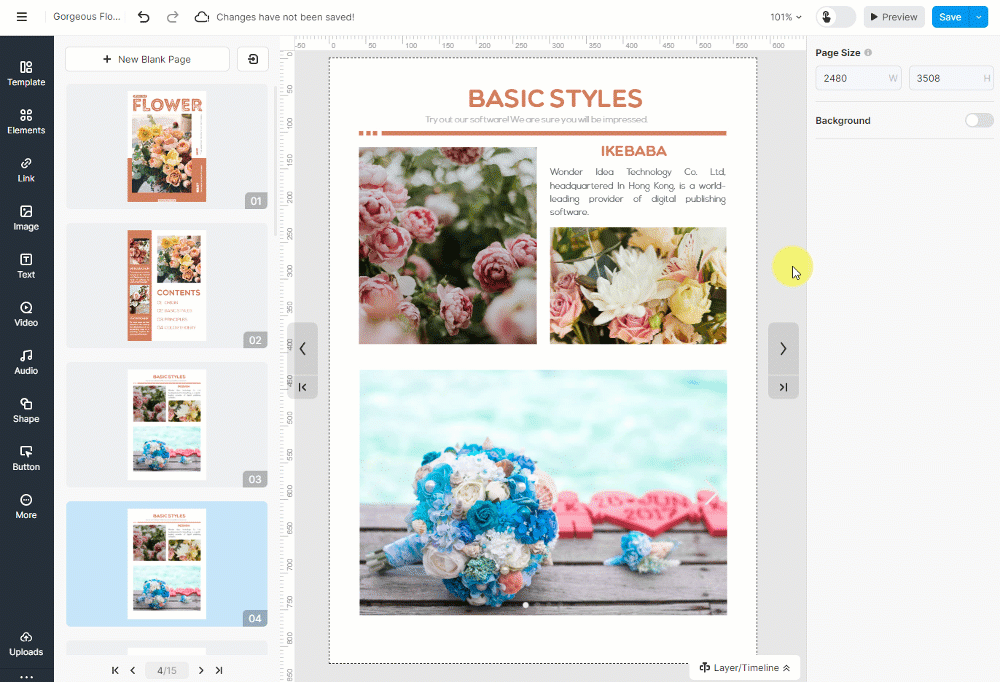Open the hamburger main menu

(x=22, y=17)
